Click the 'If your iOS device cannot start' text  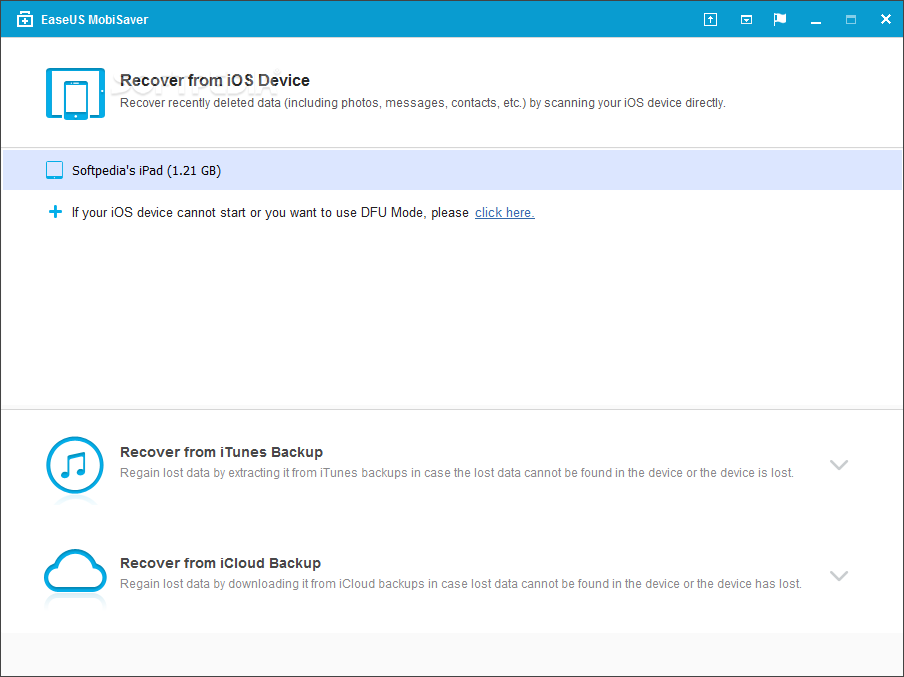point(270,213)
